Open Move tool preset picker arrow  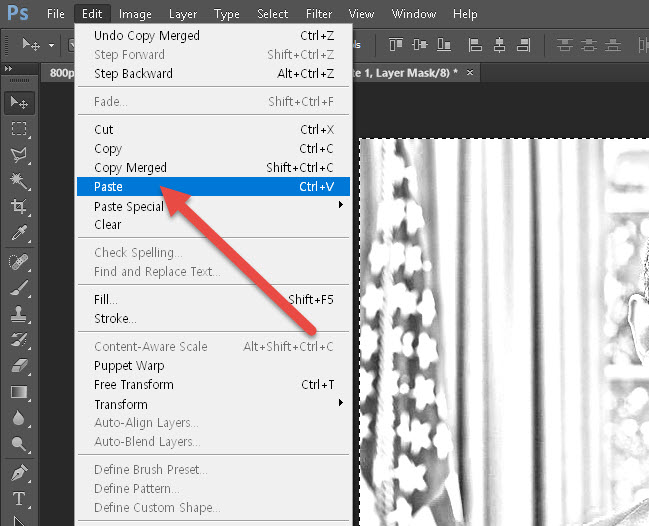pyautogui.click(x=51, y=45)
